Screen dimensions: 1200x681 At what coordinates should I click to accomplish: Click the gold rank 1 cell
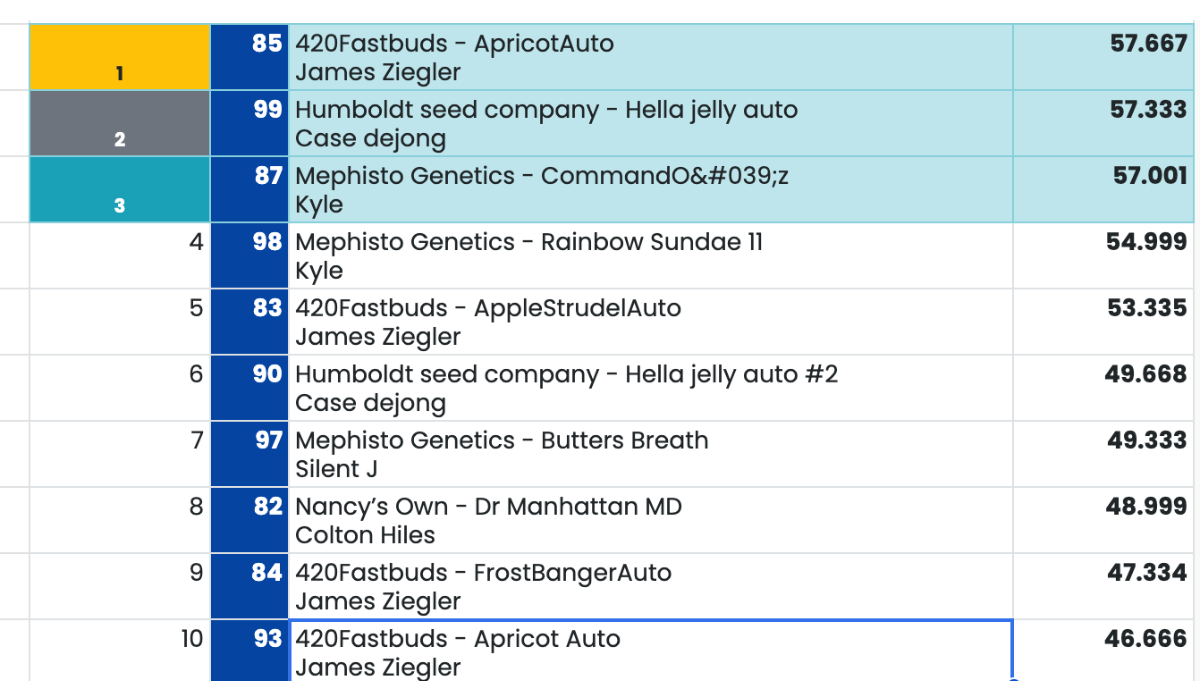(120, 58)
